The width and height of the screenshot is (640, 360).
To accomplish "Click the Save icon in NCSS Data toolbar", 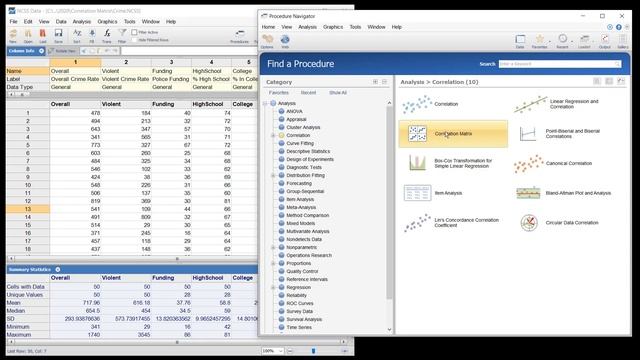I will (x=58, y=36).
